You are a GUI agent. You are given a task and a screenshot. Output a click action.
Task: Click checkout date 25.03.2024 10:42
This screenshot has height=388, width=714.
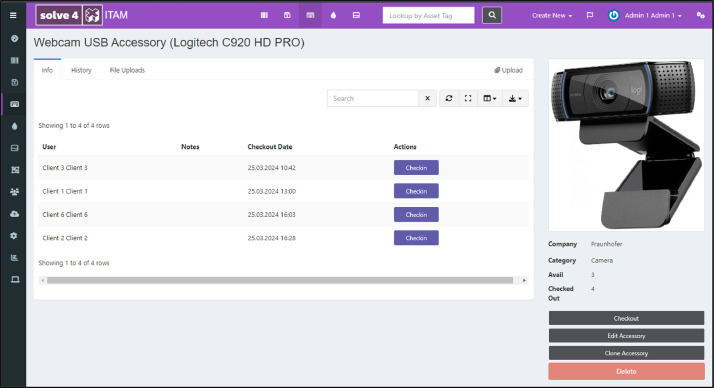(271, 168)
